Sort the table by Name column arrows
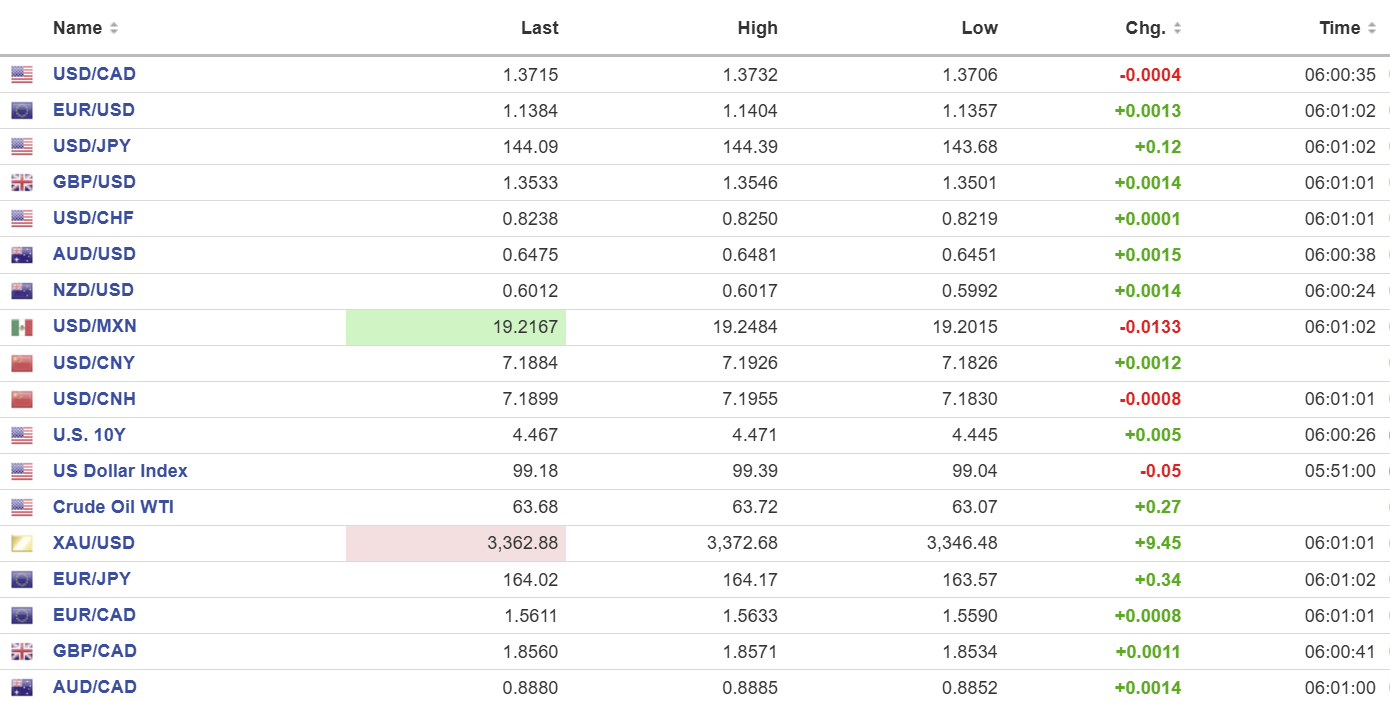 [114, 28]
